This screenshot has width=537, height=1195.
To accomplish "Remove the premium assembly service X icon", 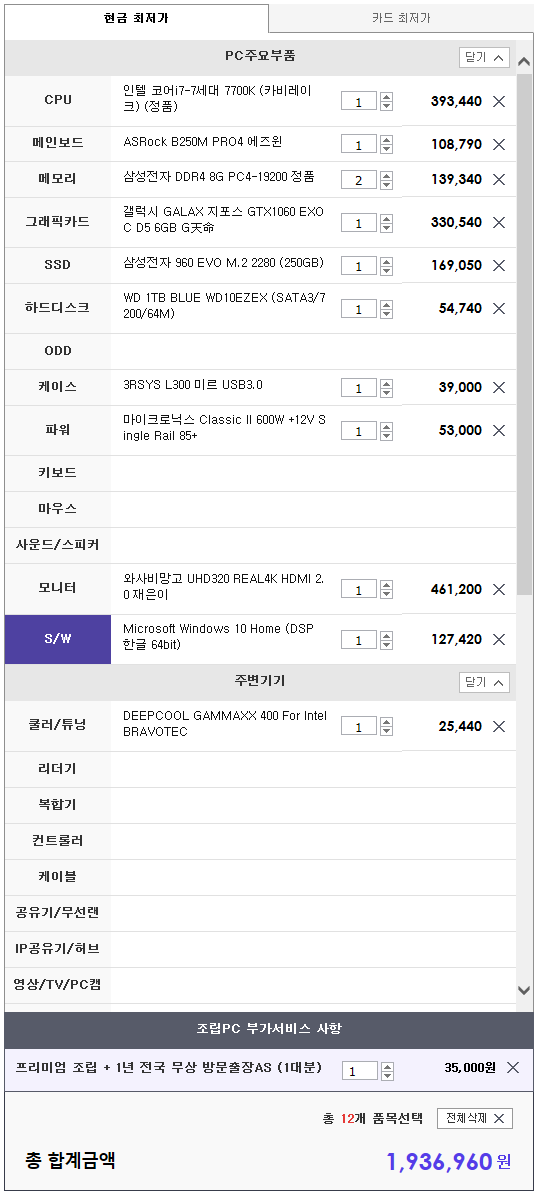I will point(513,1068).
